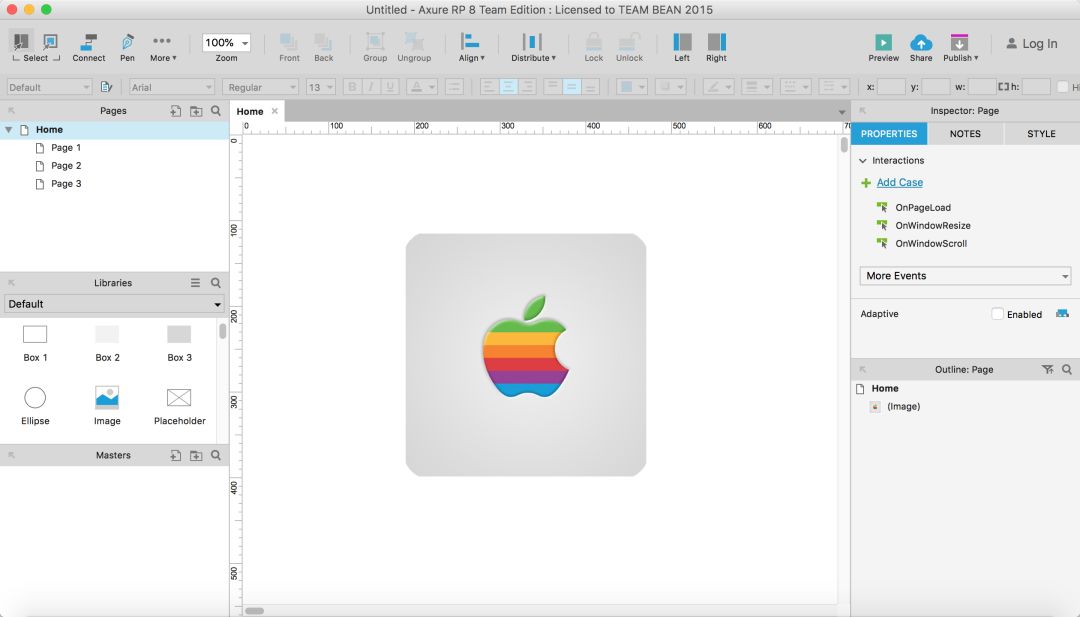
Task: Open the More Events dropdown
Action: tap(965, 275)
